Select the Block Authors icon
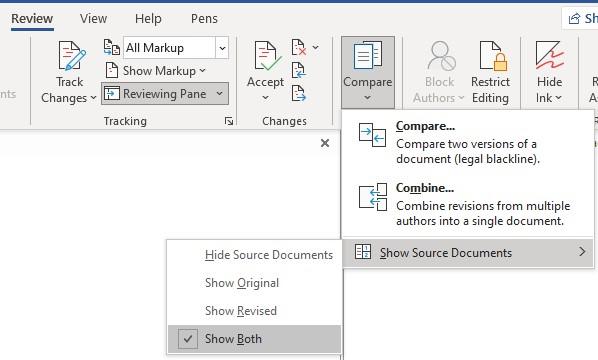Image resolution: width=598 pixels, height=360 pixels. pyautogui.click(x=441, y=56)
